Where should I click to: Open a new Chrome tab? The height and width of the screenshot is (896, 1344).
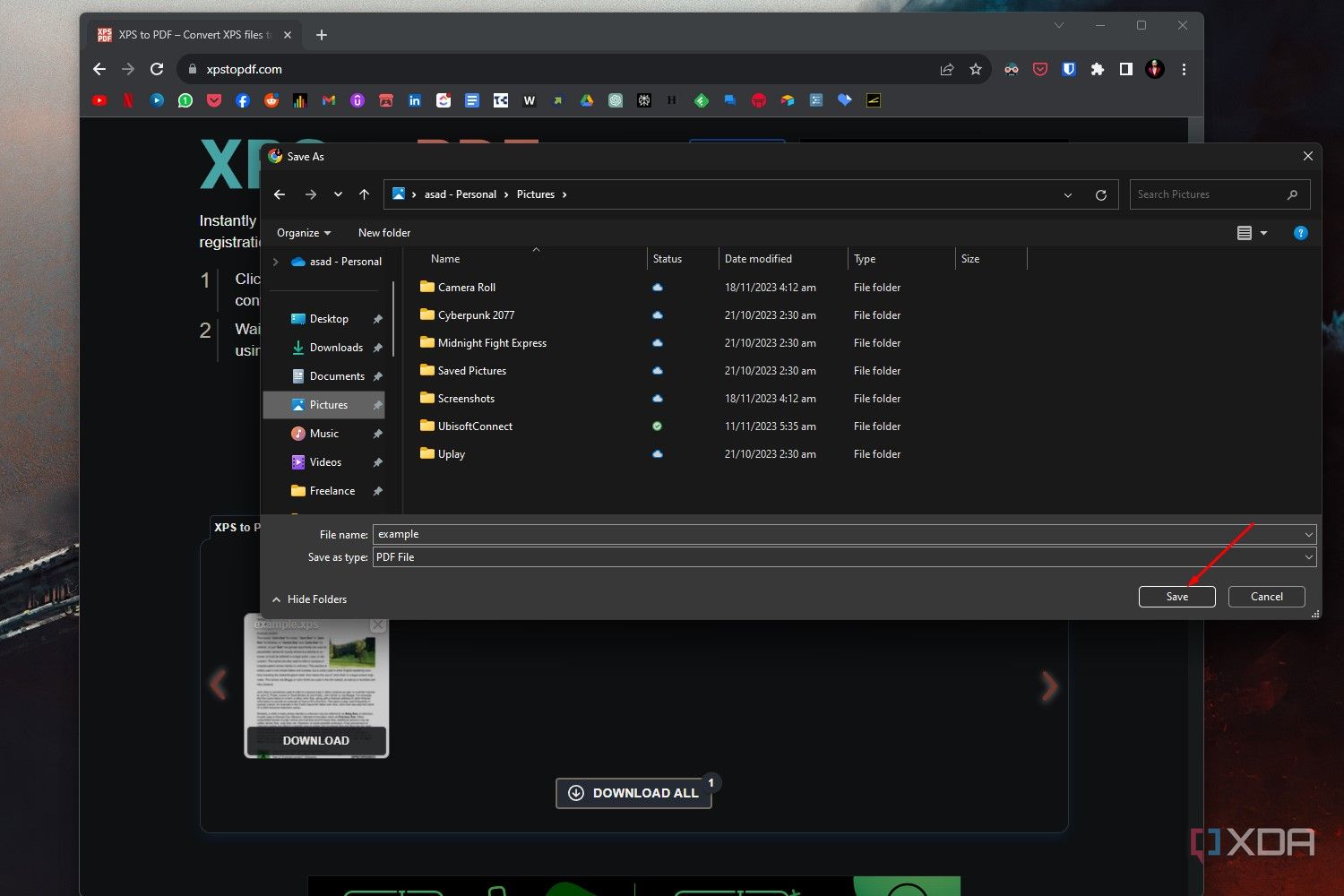(322, 35)
